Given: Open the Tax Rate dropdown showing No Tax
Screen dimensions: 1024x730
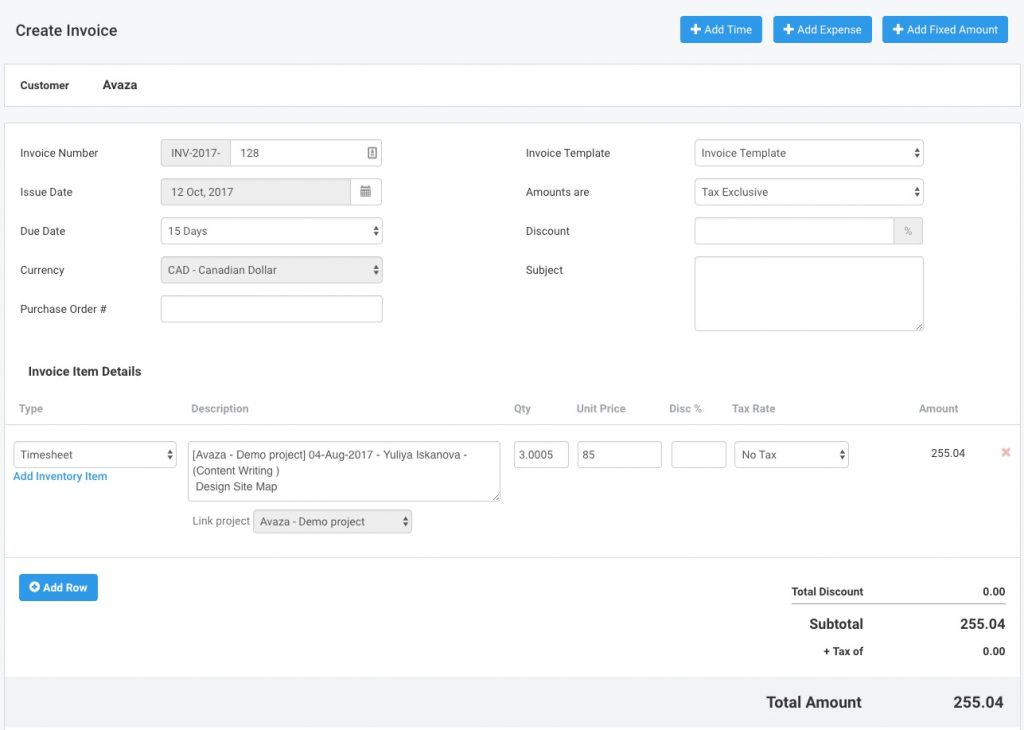Looking at the screenshot, I should click(x=791, y=454).
